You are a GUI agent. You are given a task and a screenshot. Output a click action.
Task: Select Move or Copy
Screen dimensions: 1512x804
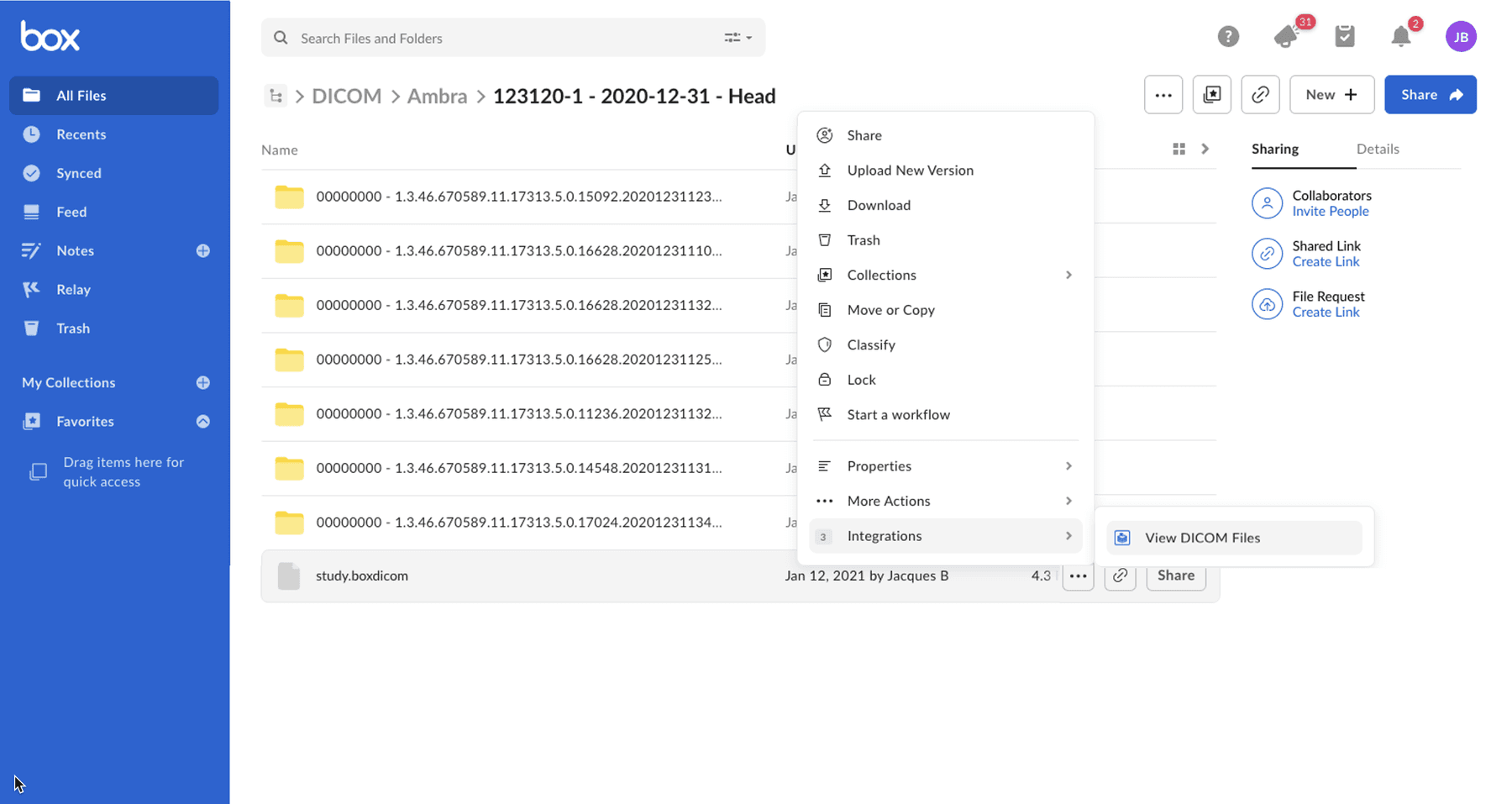(945, 310)
